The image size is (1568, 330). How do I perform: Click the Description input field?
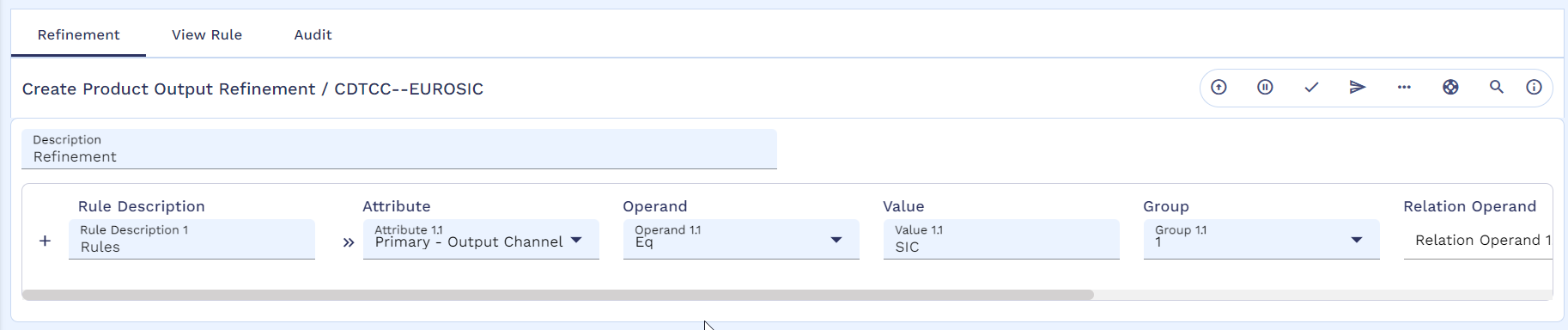coord(399,149)
